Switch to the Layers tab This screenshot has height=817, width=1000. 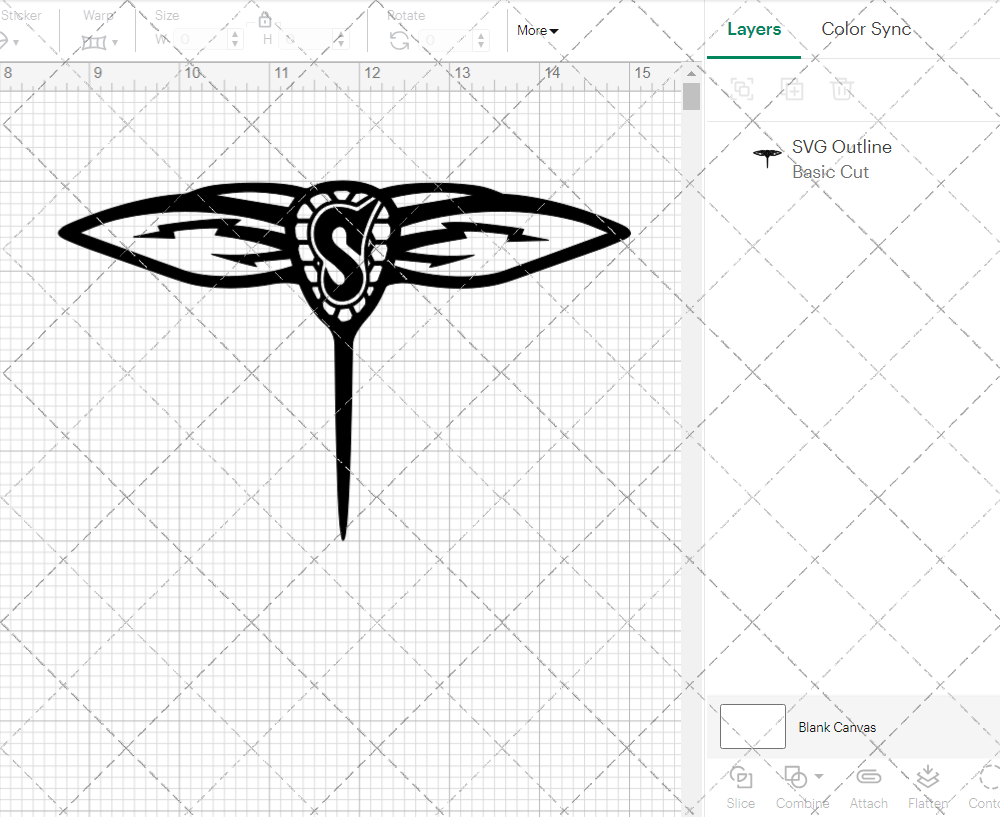pos(754,29)
